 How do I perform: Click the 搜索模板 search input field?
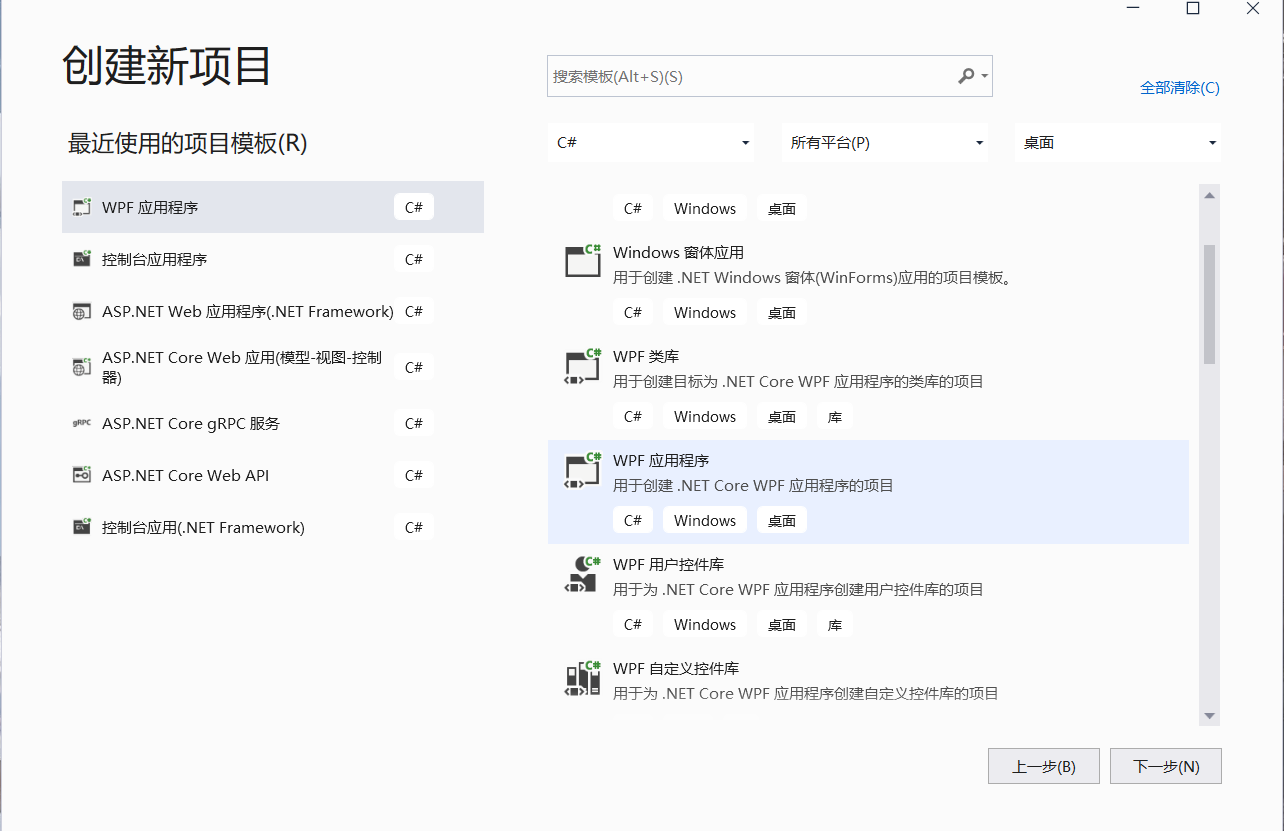tap(740, 75)
